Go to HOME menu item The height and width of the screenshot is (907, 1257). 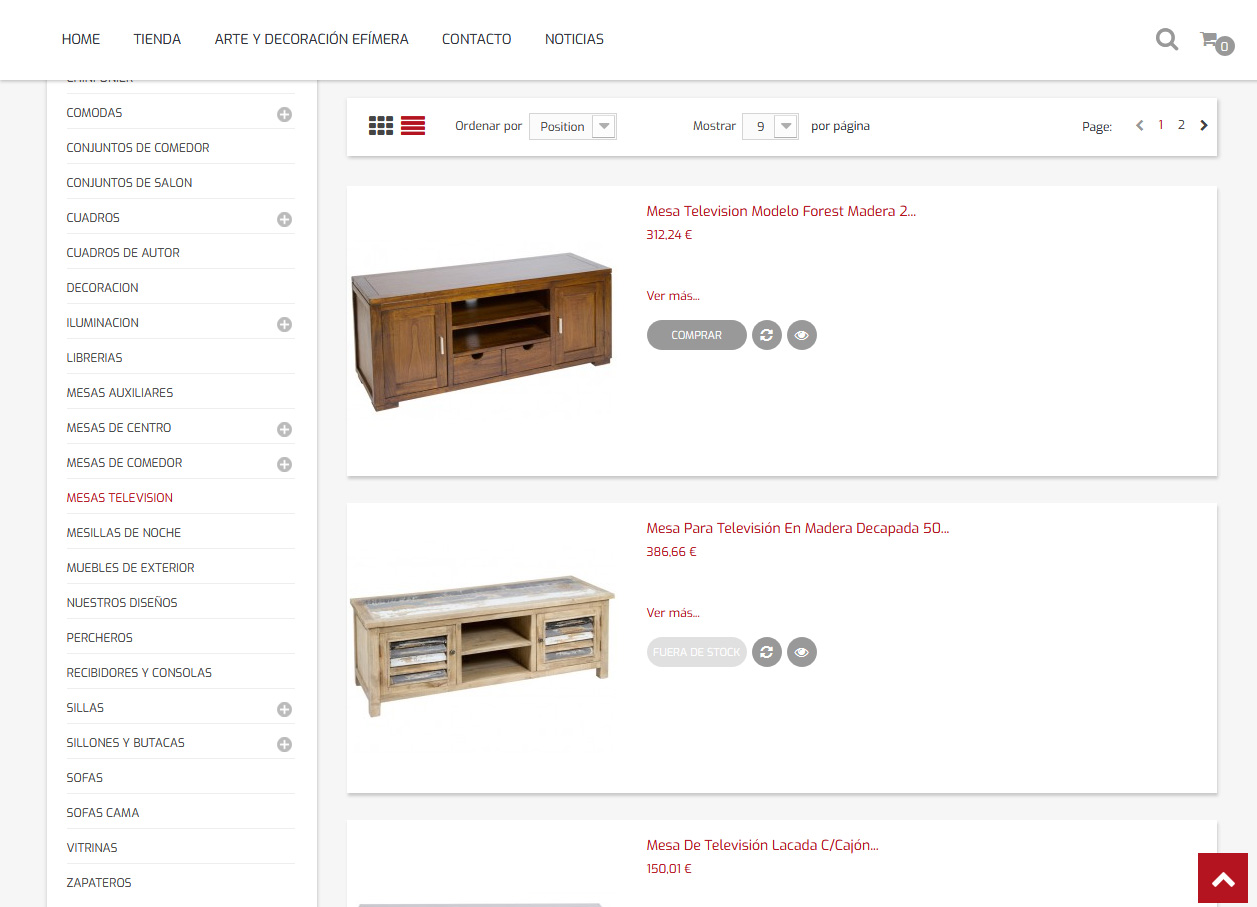point(81,39)
